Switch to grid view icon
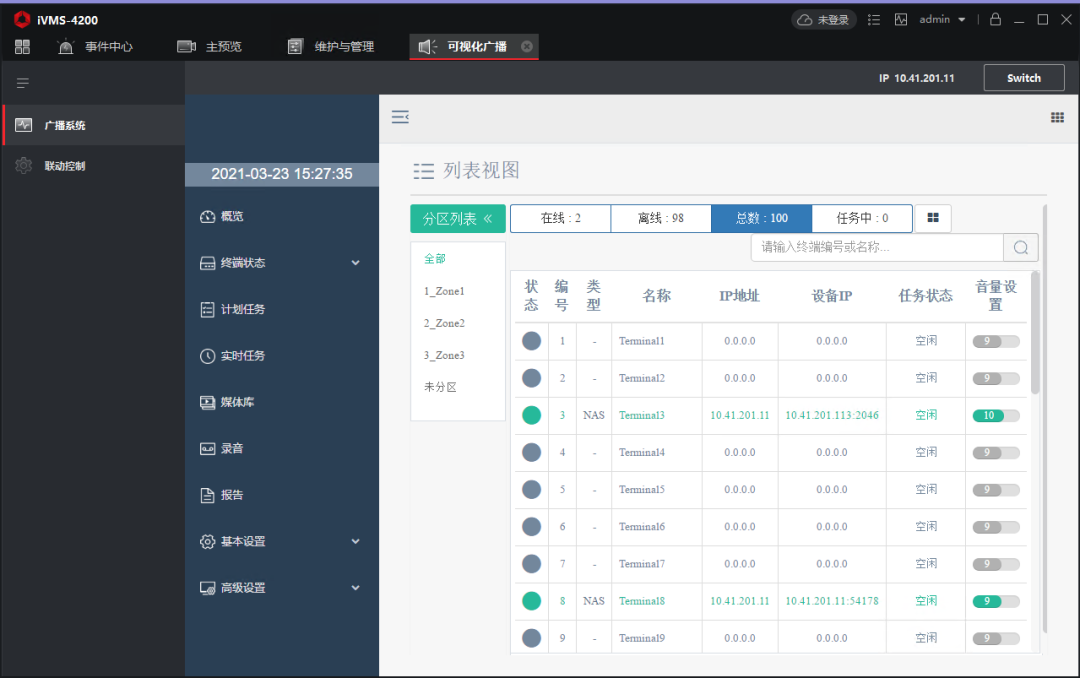The width and height of the screenshot is (1080, 678). click(933, 218)
